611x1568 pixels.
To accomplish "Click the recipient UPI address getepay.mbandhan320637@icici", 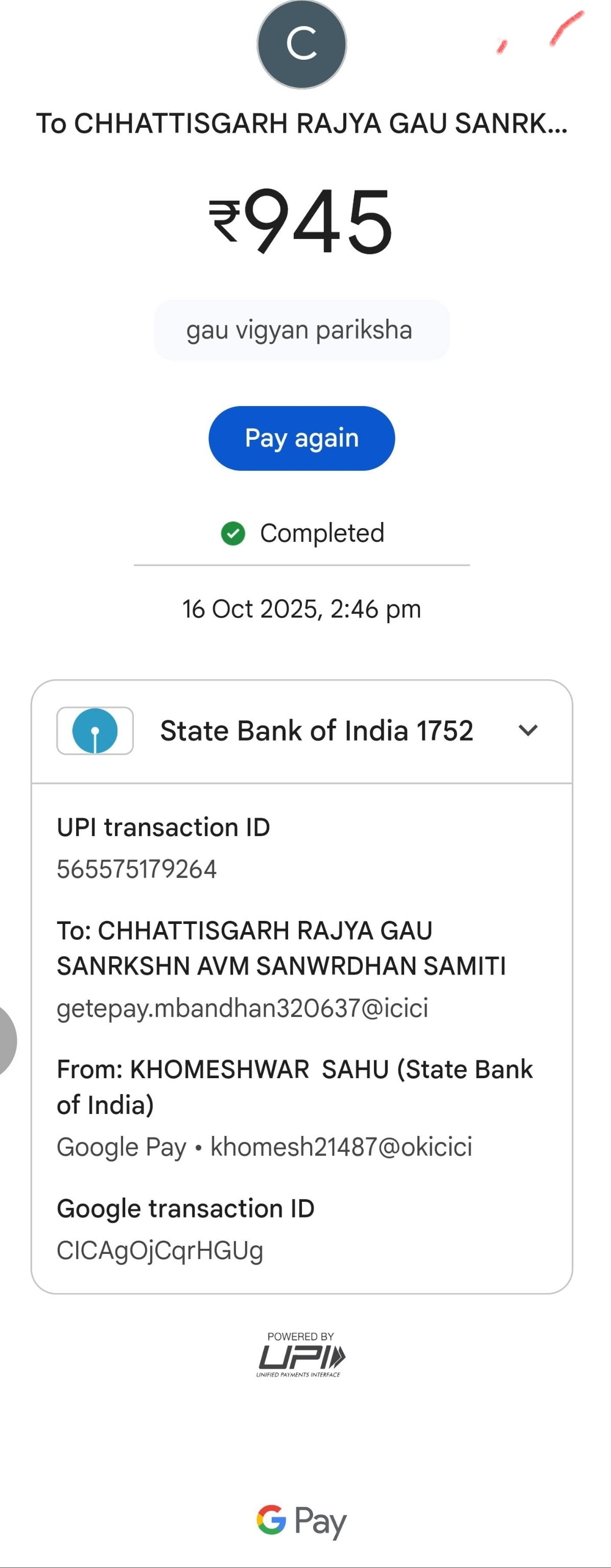I will pos(242,1008).
